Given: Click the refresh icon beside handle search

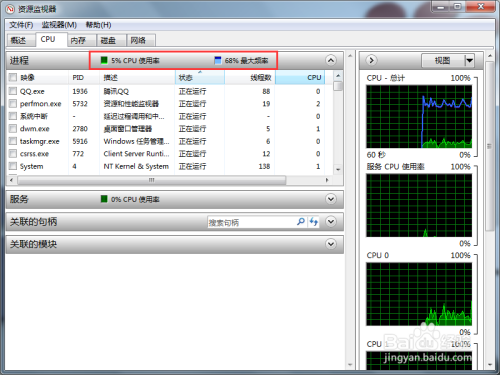Looking at the screenshot, I should pyautogui.click(x=313, y=222).
